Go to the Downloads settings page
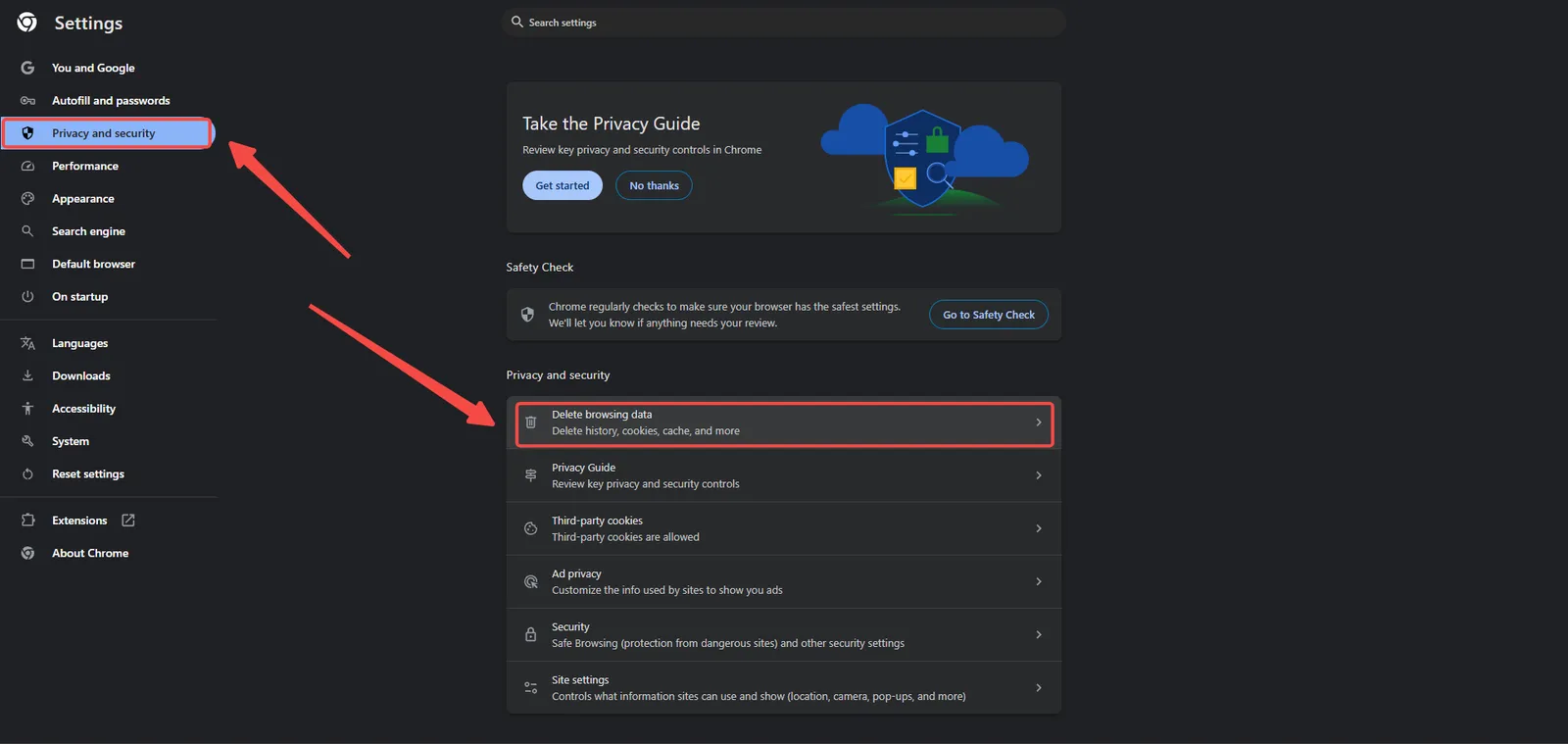 [80, 376]
